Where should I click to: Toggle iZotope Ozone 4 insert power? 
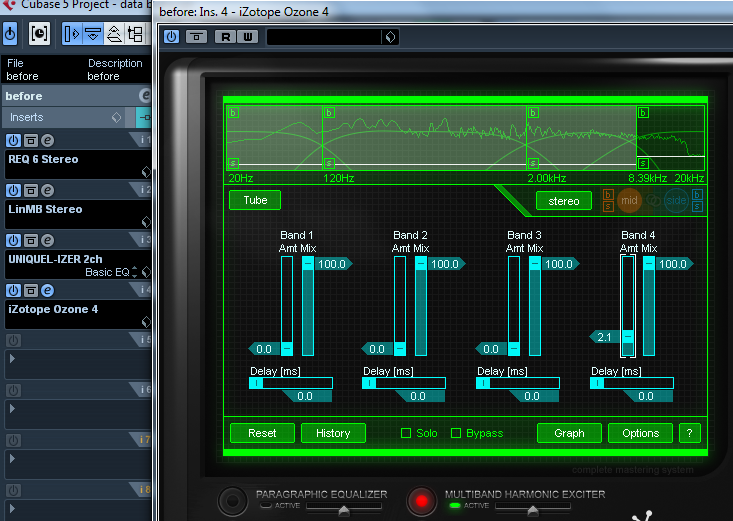[x=13, y=290]
